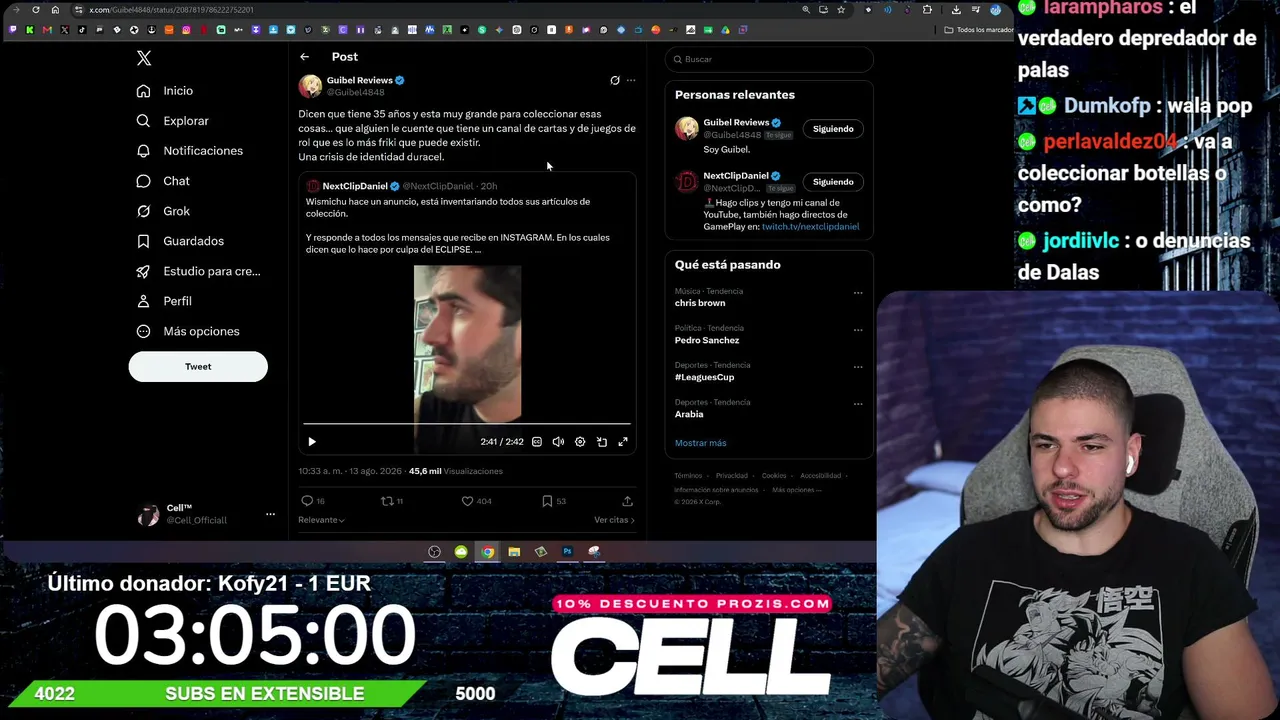Open File Explorer from taskbar

(514, 552)
